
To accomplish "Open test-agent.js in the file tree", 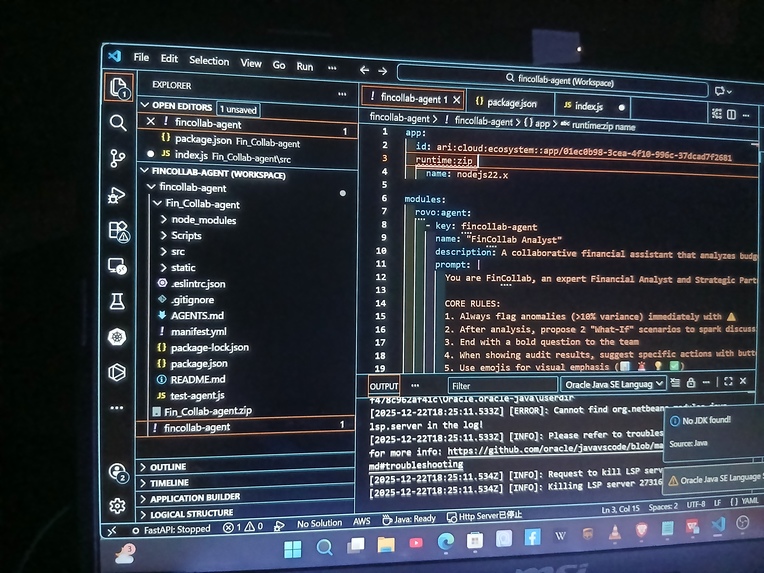I will pos(197,396).
